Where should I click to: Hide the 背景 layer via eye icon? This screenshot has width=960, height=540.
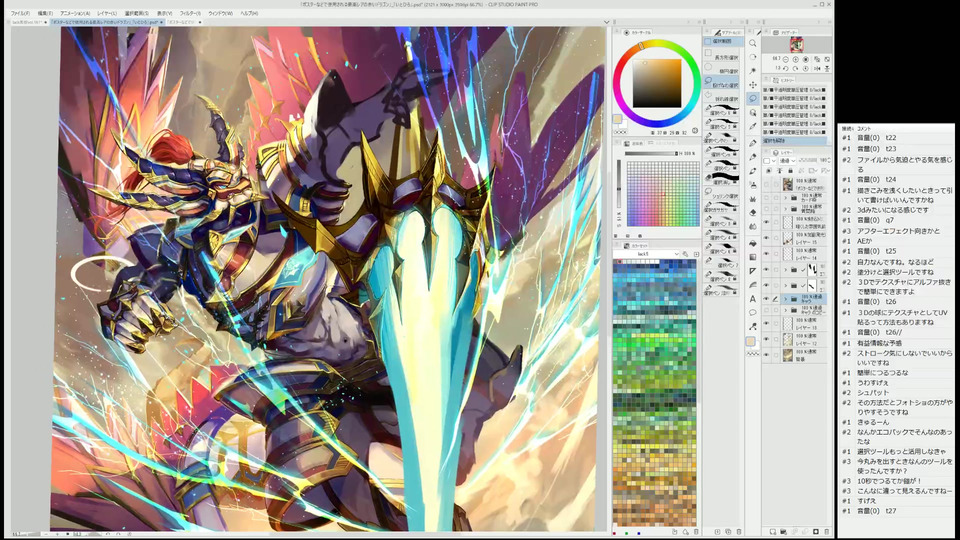pyautogui.click(x=766, y=354)
